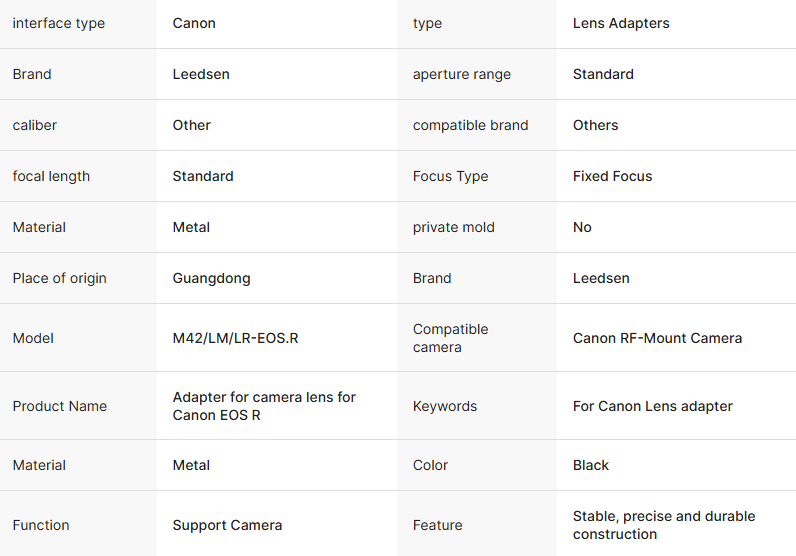
Task: Click the 'aperture range' attribute label
Action: point(461,74)
